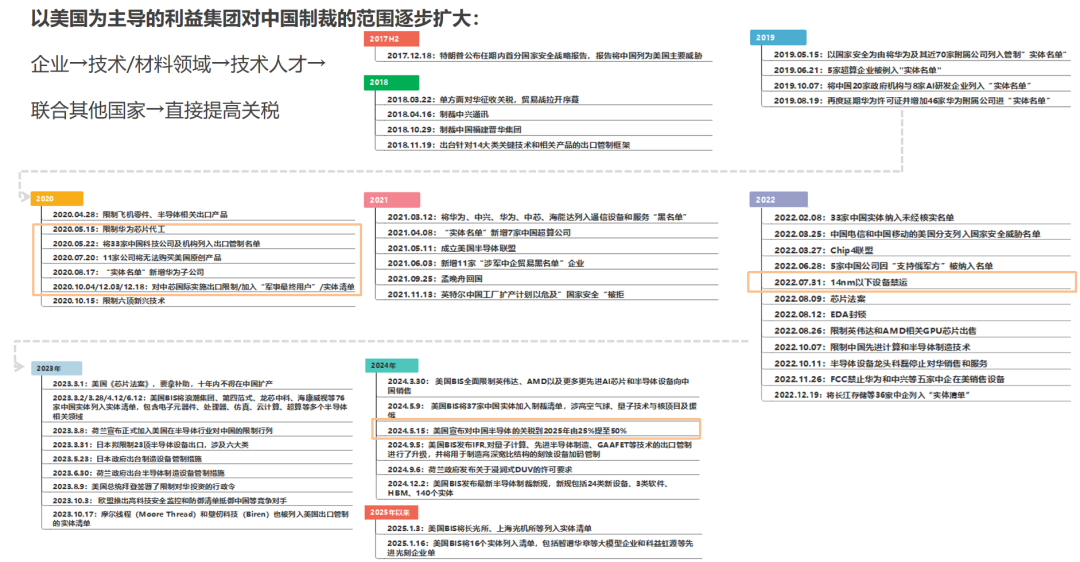This screenshot has height=562, width=1080.
Task: Select the 2023.5.23 Japan equipment control entry
Action: [x=127, y=459]
